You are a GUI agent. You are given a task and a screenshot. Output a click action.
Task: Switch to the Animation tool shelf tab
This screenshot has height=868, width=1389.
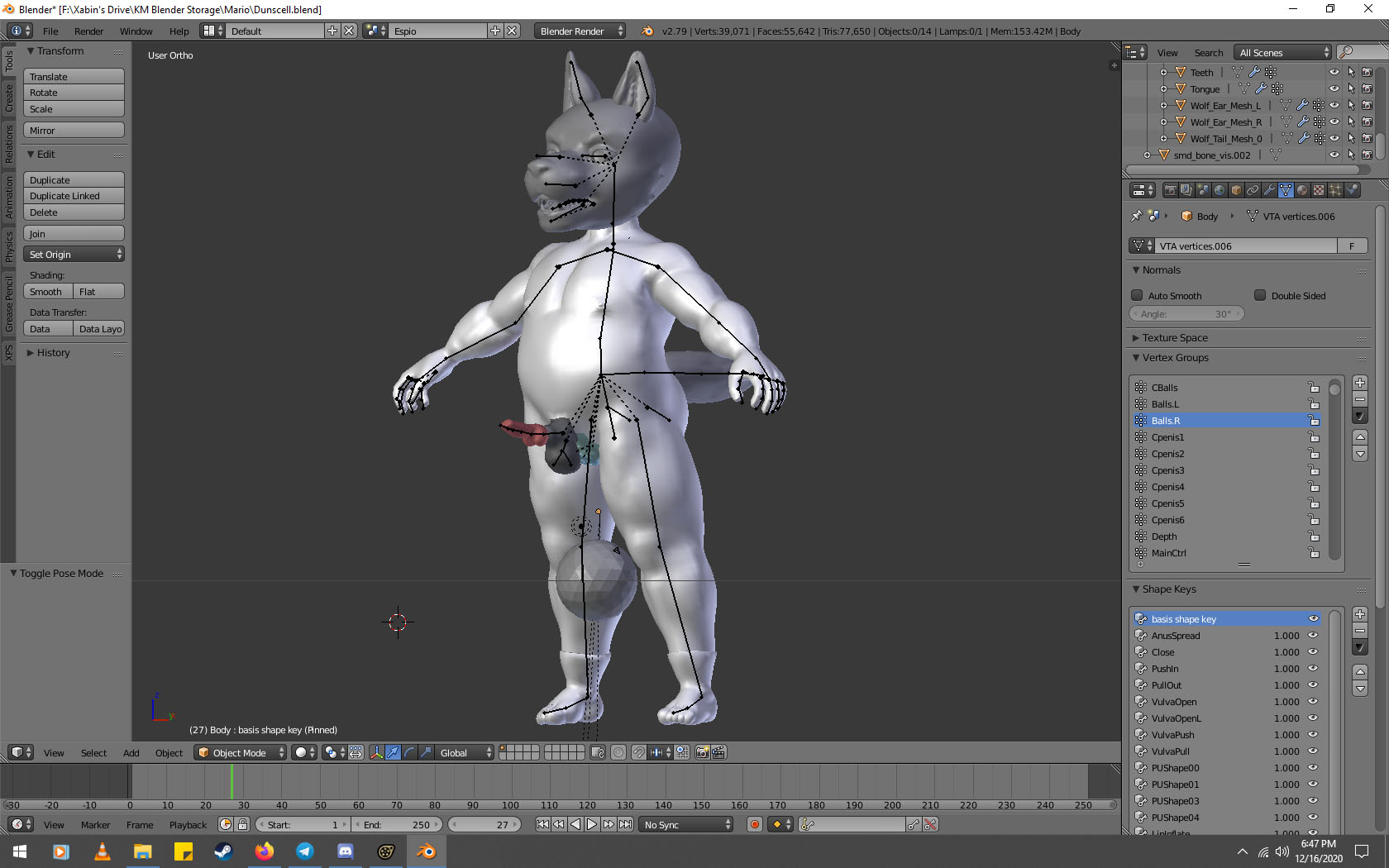click(9, 197)
